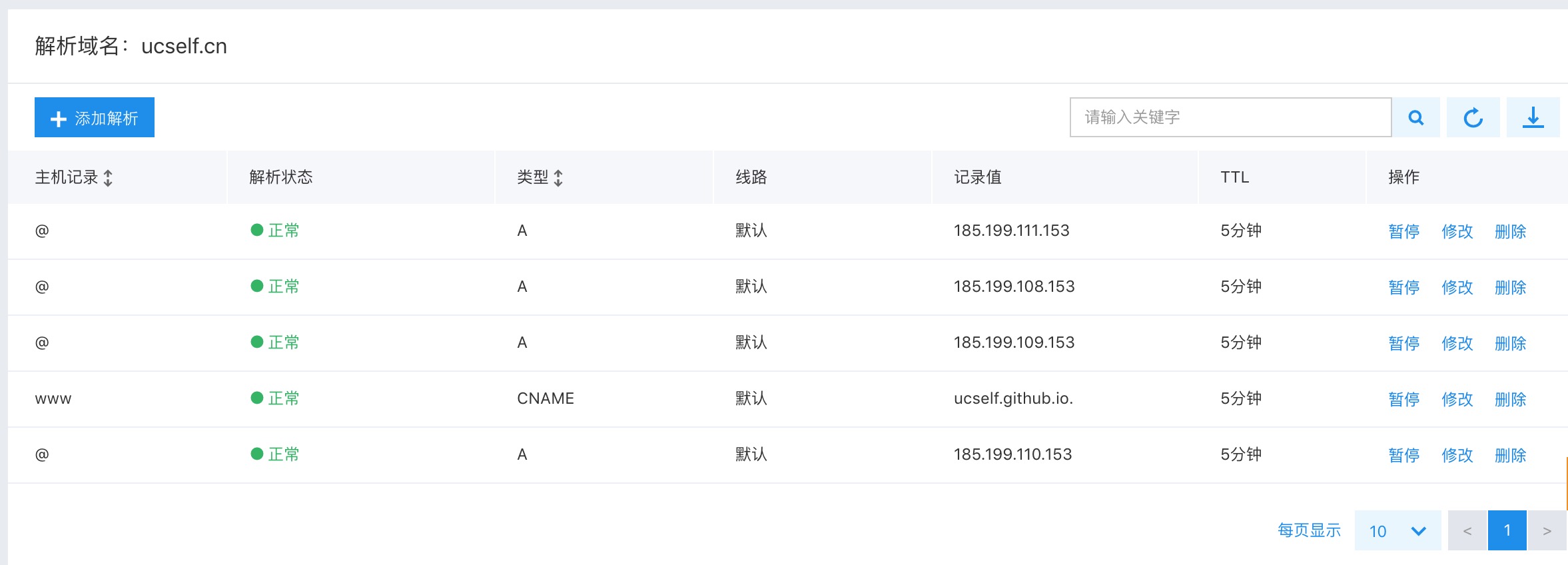This screenshot has width=1568, height=565.
Task: Sort by 类型 column arrows
Action: (x=558, y=178)
